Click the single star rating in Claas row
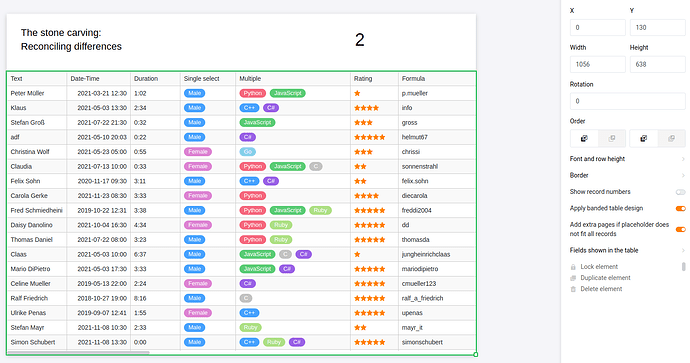The height and width of the screenshot is (363, 690). point(357,254)
